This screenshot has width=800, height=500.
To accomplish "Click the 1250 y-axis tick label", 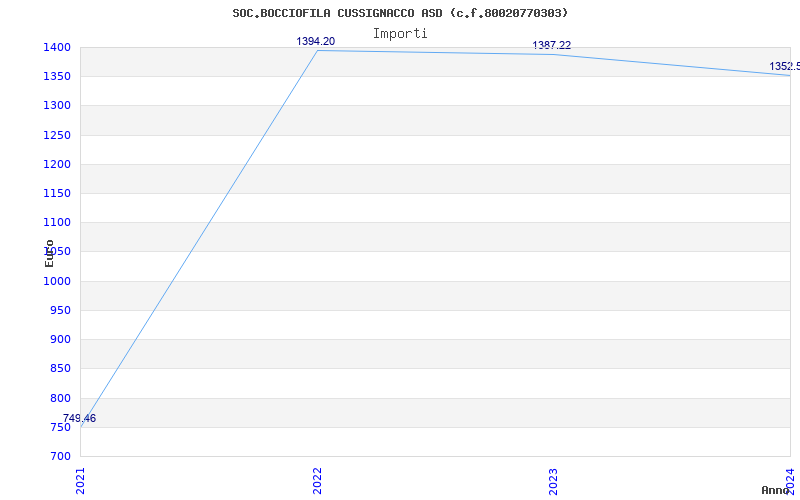I will (57, 135).
